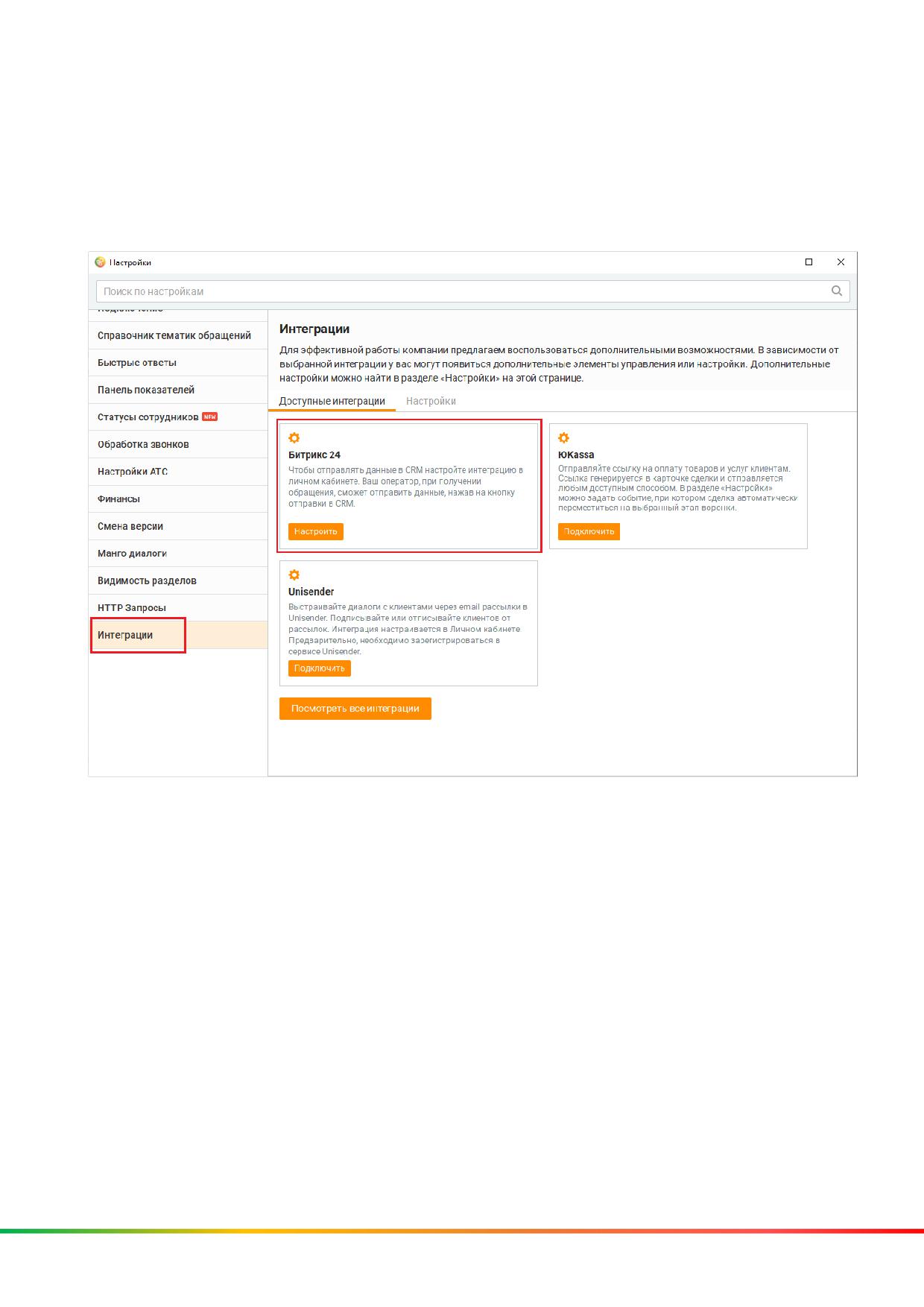924x1307 pixels.
Task: Click Посмотреть все интеграции button
Action: tap(355, 709)
